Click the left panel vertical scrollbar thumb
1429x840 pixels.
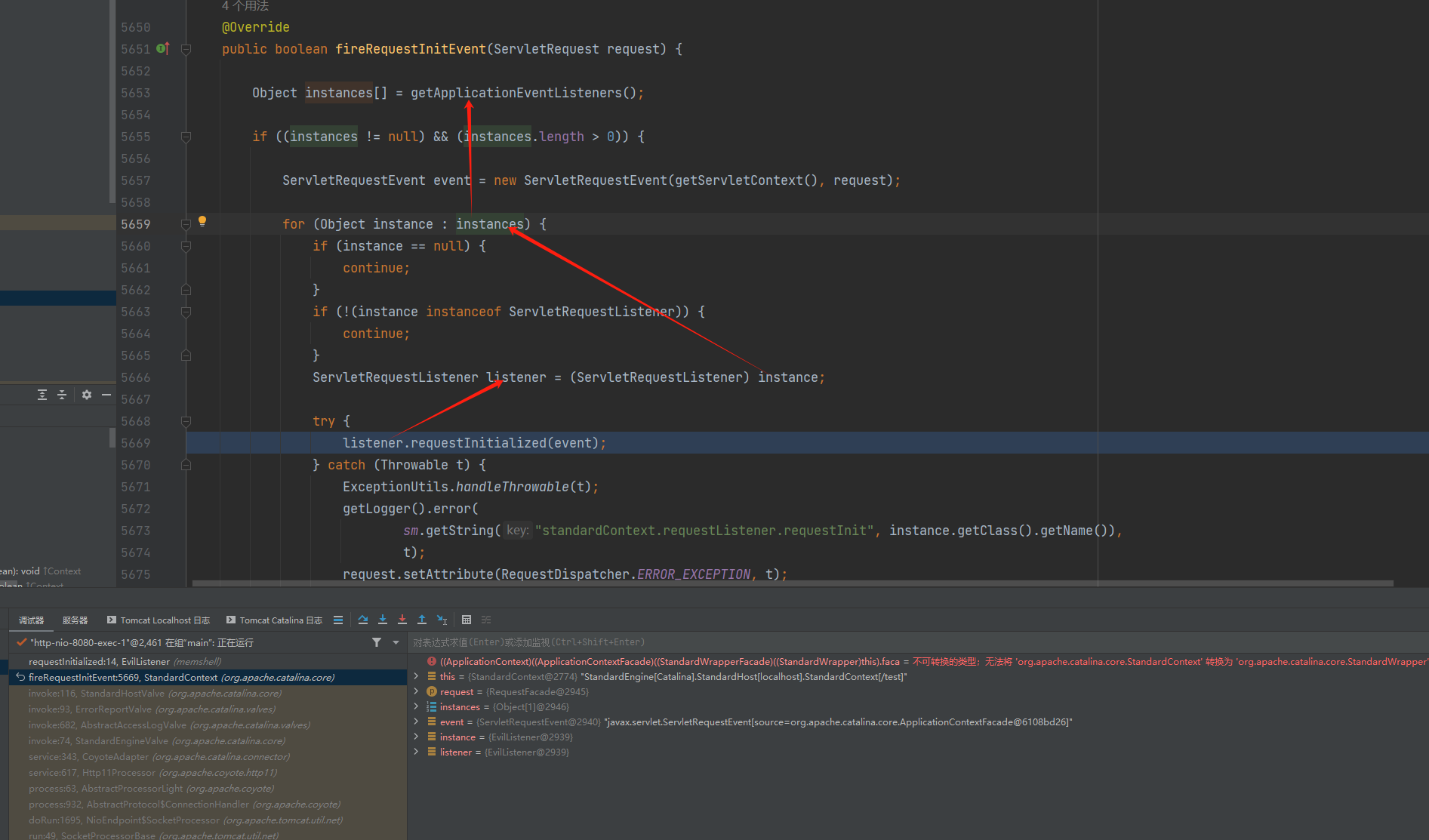click(112, 102)
